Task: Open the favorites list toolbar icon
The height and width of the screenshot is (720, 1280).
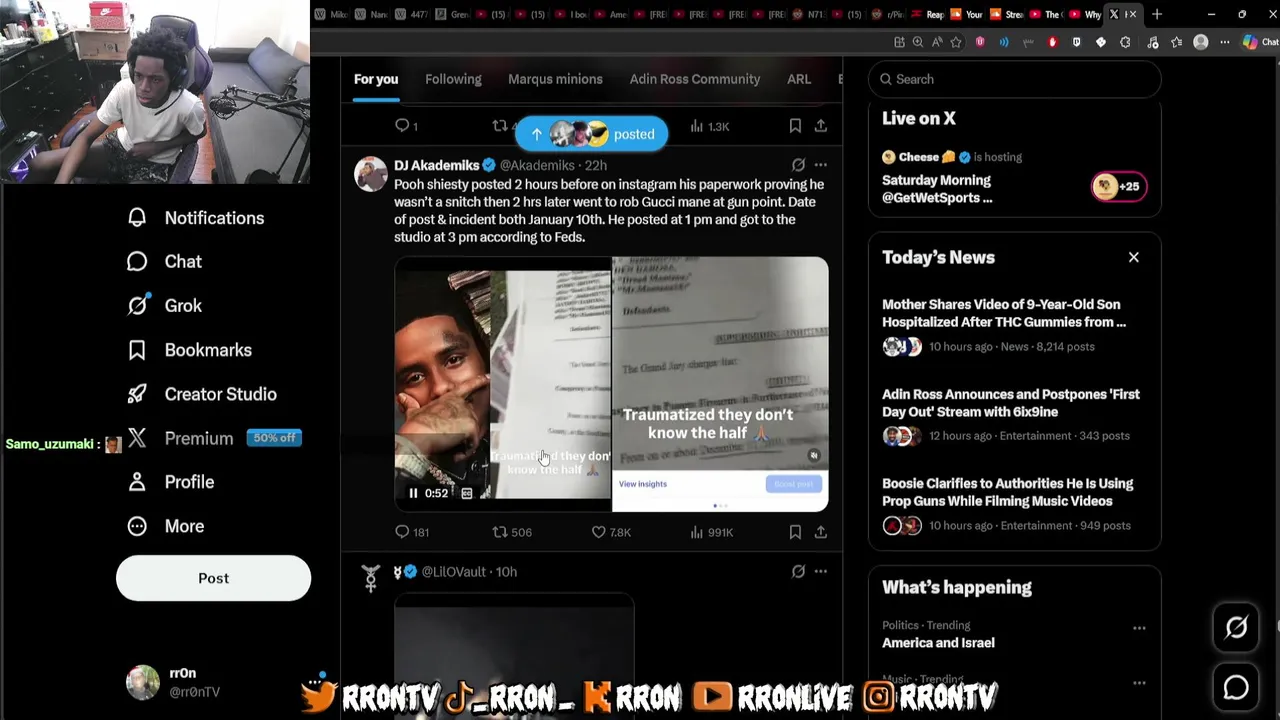Action: (x=1176, y=42)
